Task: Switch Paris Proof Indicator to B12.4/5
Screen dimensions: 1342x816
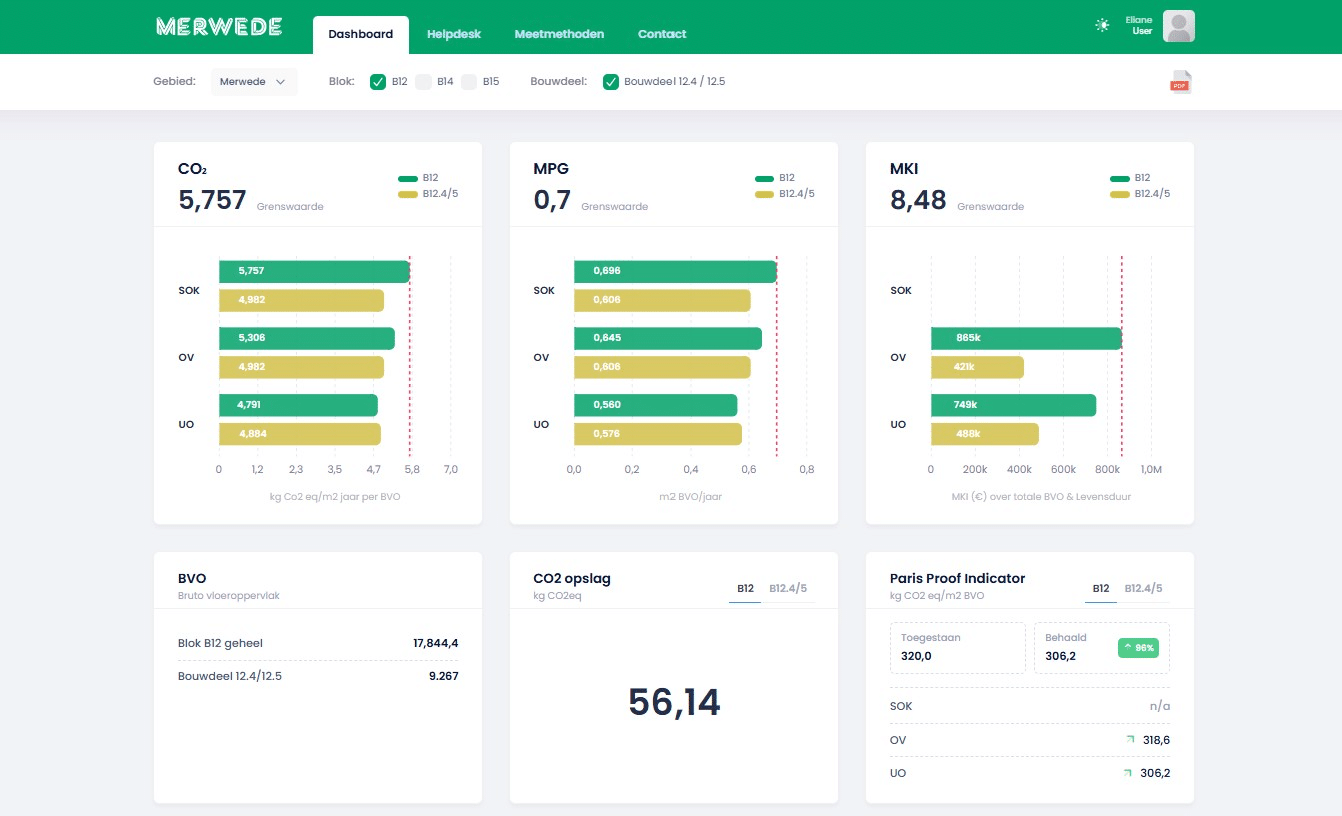Action: tap(1143, 589)
